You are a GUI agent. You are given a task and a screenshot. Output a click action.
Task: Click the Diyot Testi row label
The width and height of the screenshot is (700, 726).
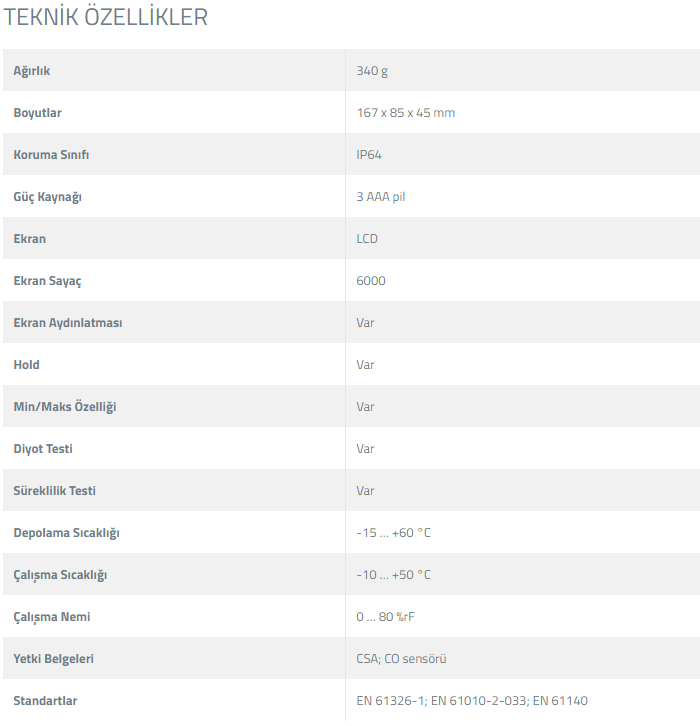pos(43,449)
